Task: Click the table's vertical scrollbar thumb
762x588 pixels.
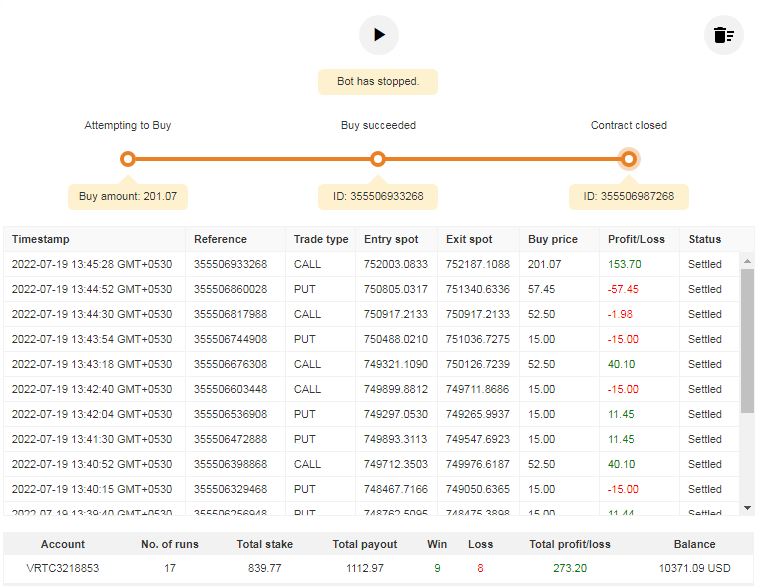Action: click(747, 340)
